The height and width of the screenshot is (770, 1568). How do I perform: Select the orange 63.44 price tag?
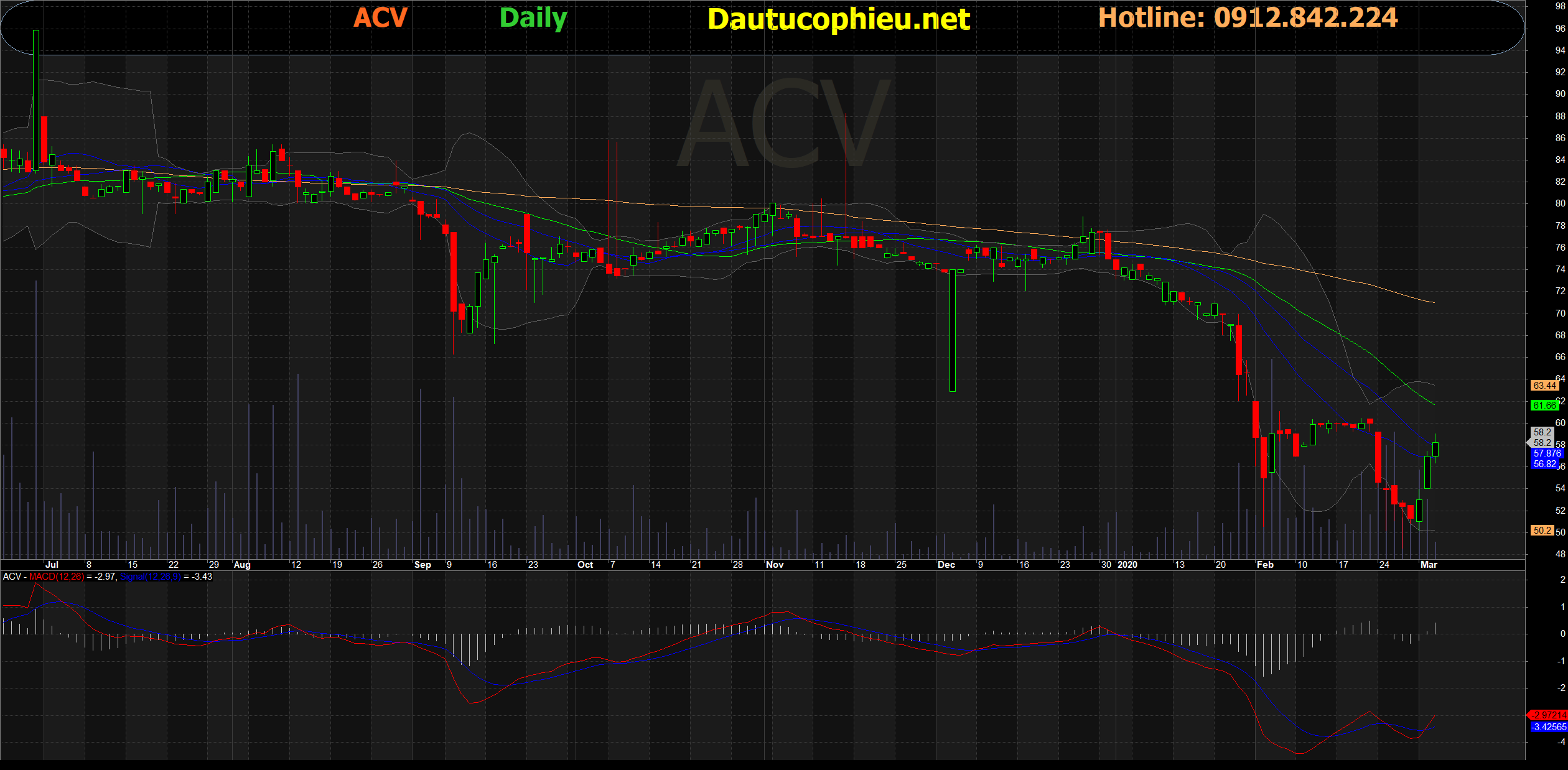pyautogui.click(x=1544, y=386)
